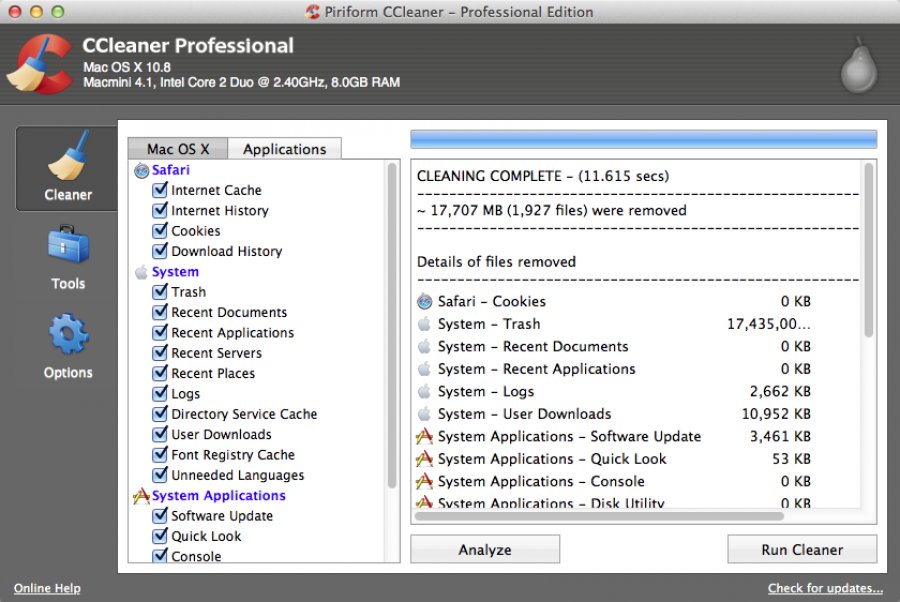The height and width of the screenshot is (602, 900).
Task: Click Apple icon beside System - Recent Applications result
Action: 425,368
